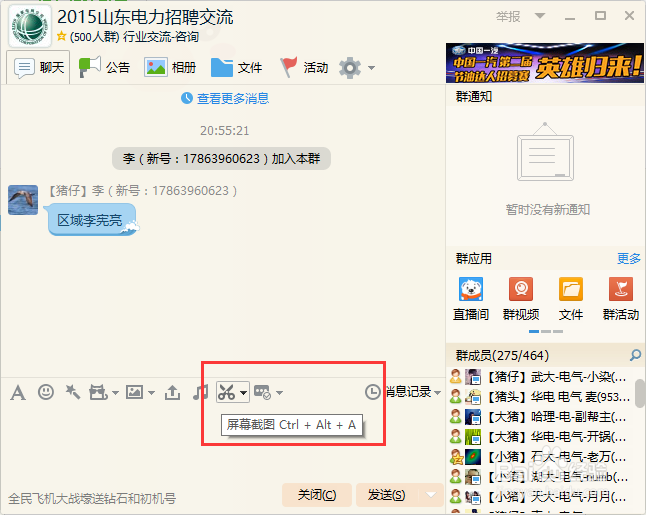Click the first page indicator dot under 群应用

[534, 331]
